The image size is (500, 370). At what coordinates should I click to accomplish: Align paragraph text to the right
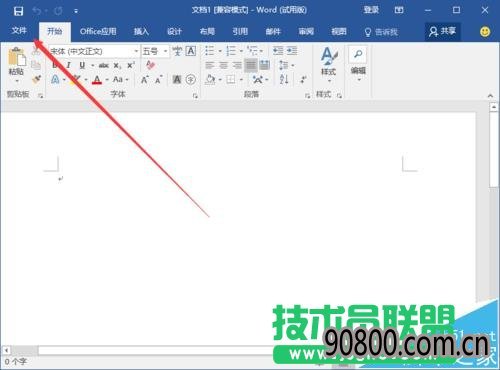[237, 65]
